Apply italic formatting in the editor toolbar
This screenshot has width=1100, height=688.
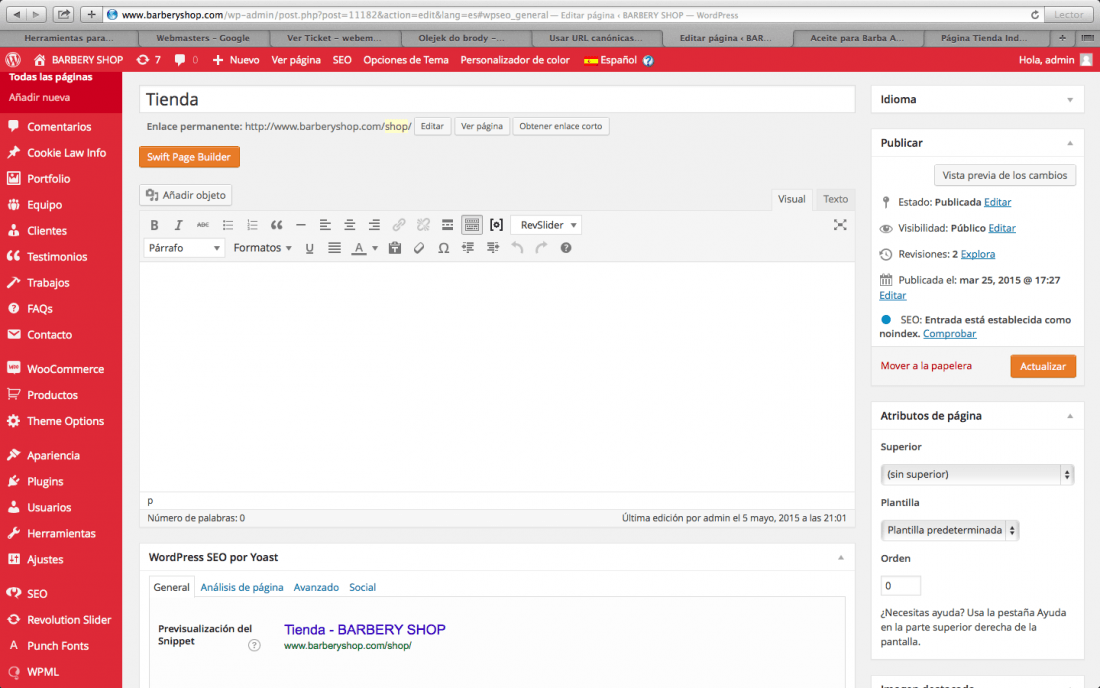tap(178, 225)
